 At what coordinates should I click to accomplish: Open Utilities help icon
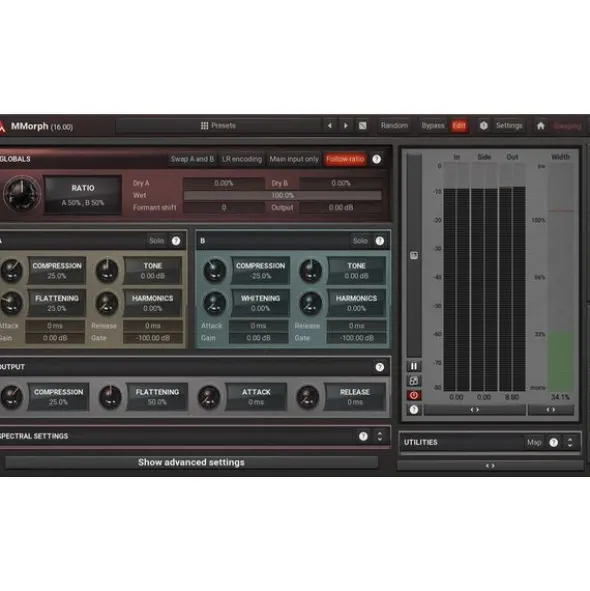553,442
